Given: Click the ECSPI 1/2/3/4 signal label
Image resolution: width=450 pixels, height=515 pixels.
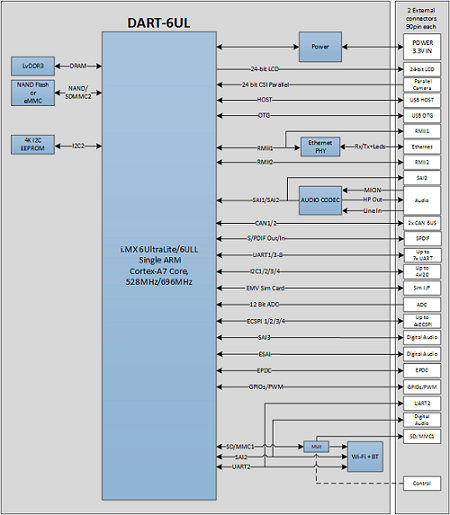Looking at the screenshot, I should [266, 321].
